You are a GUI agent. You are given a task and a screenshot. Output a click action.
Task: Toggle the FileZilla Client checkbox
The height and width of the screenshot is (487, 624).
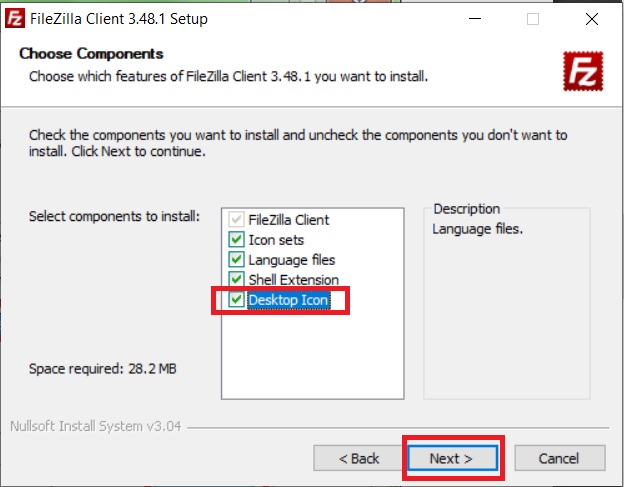(x=236, y=219)
